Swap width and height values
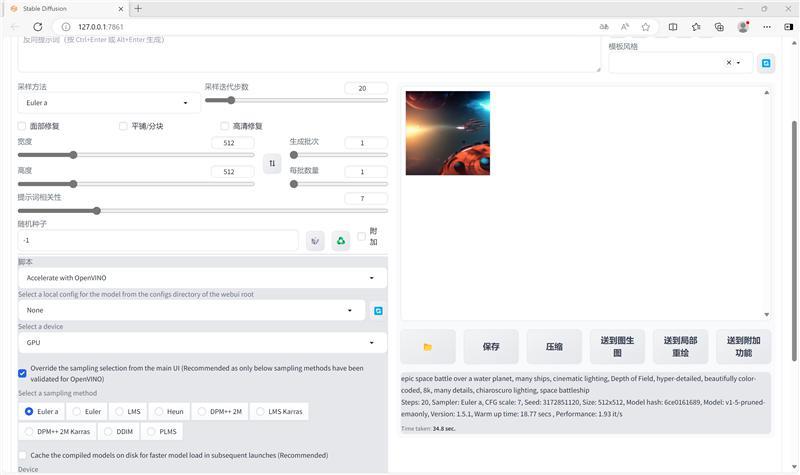Image resolution: width=800 pixels, height=475 pixels. click(x=272, y=163)
